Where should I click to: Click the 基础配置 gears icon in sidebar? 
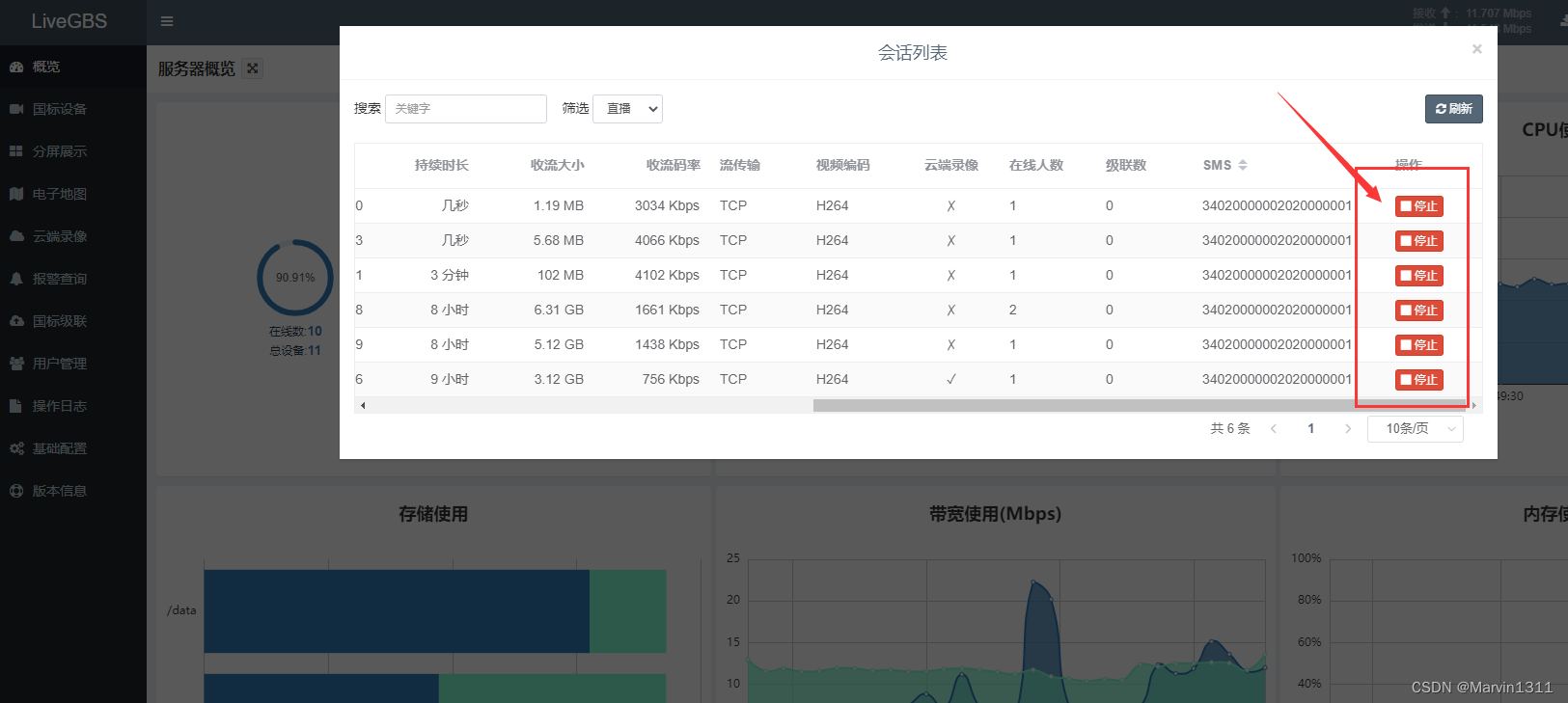[16, 448]
